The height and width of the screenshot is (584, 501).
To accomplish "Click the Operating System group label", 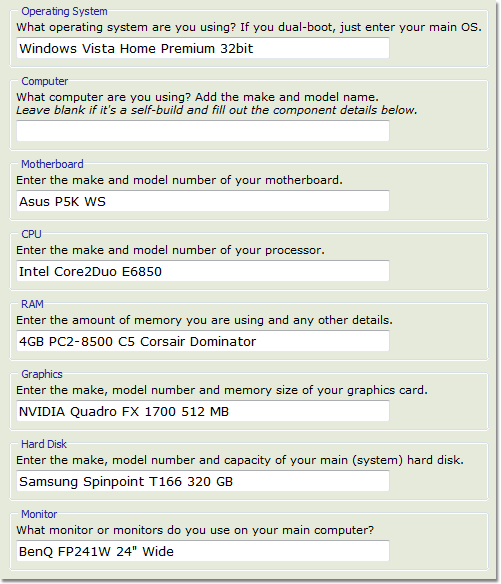I will (64, 12).
